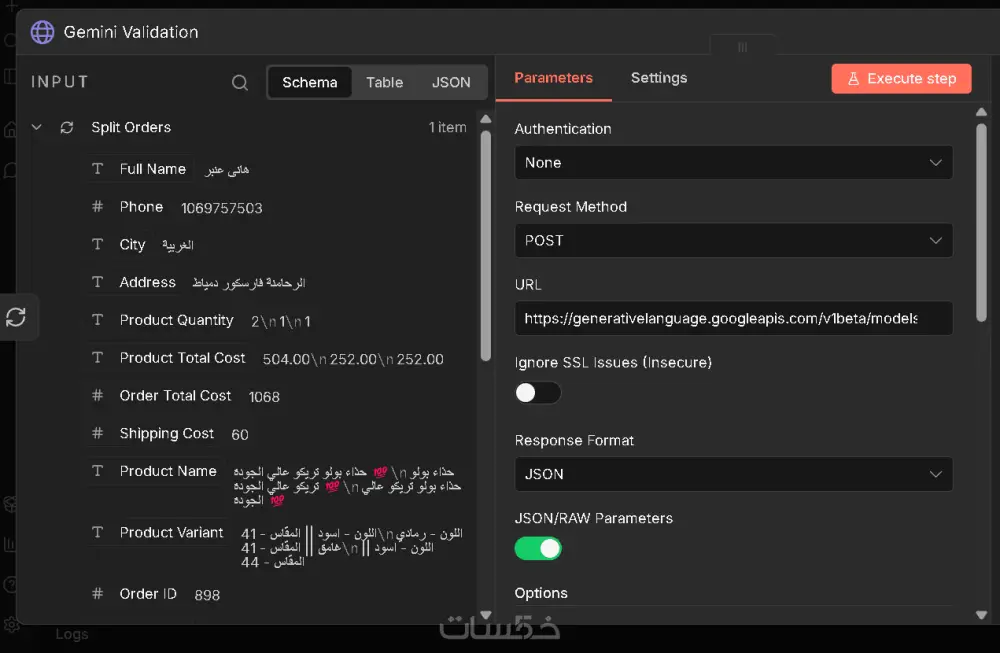Open the Settings tab
The height and width of the screenshot is (653, 1000).
659,78
